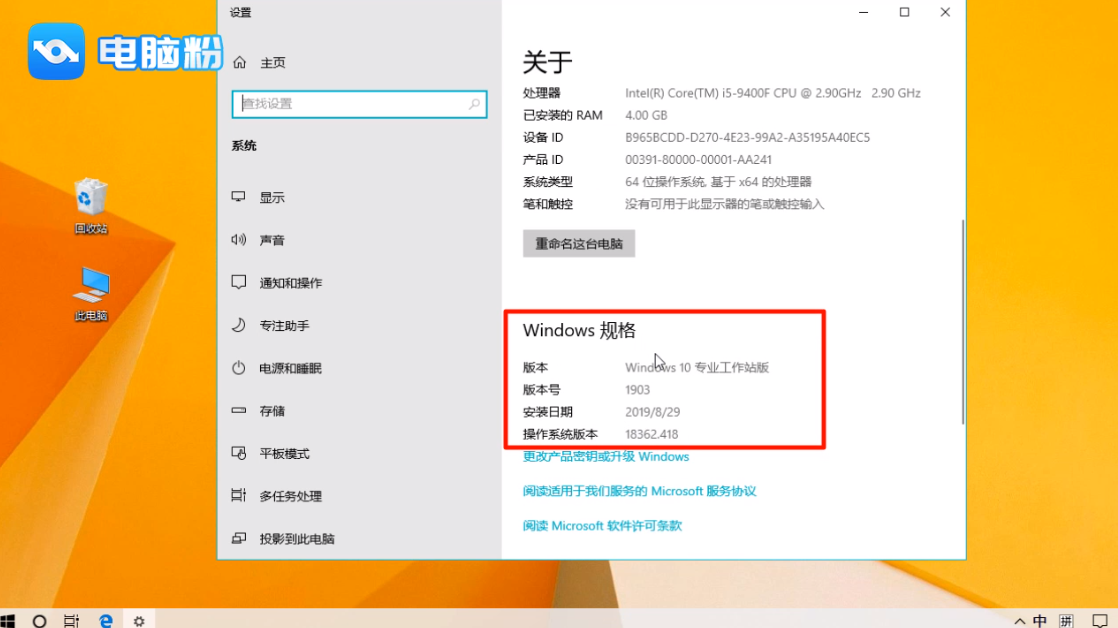This screenshot has height=628, width=1118.
Task: Launch Edge browser from taskbar
Action: (x=106, y=621)
